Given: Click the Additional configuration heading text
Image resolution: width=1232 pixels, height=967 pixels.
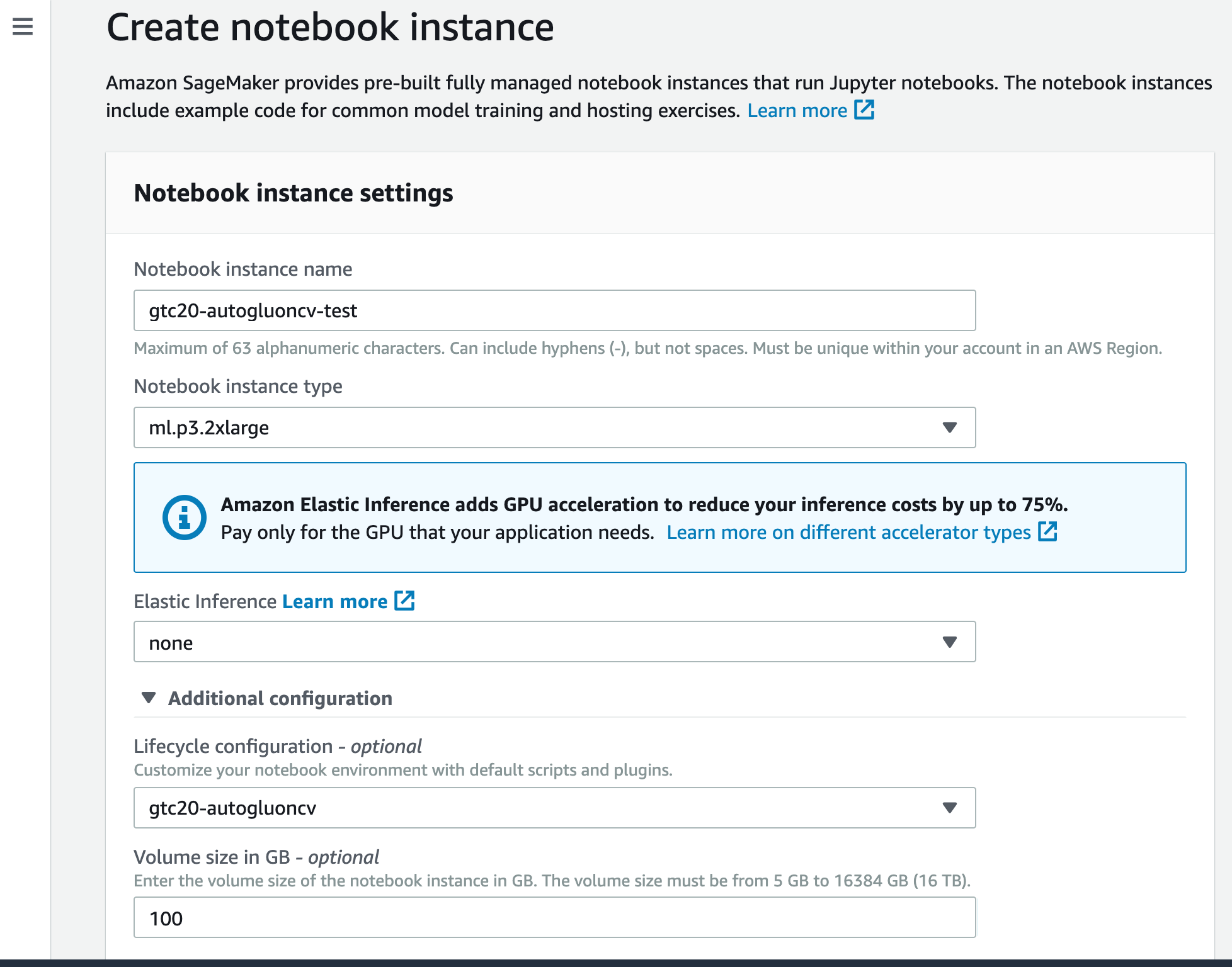Looking at the screenshot, I should click(280, 698).
